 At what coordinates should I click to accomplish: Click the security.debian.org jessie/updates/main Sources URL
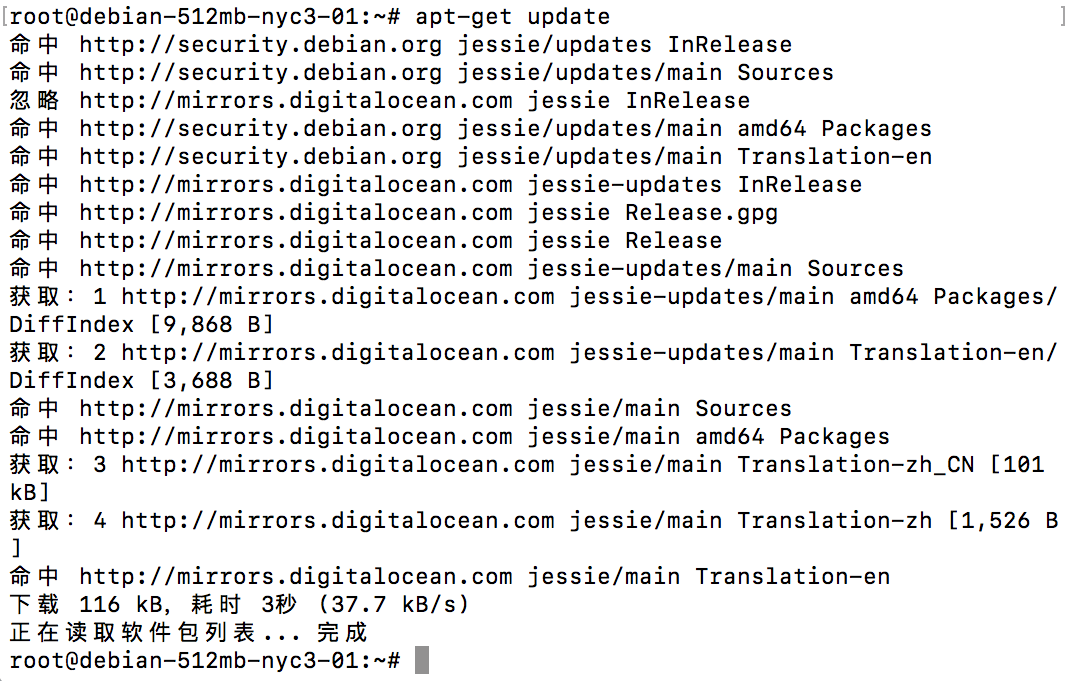click(456, 73)
